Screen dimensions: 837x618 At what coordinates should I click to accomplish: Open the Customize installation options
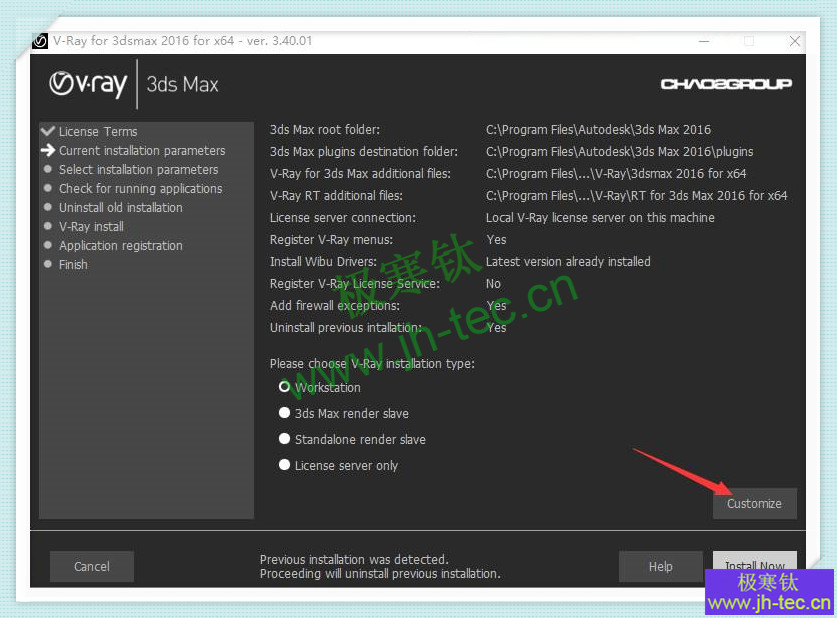(x=754, y=503)
